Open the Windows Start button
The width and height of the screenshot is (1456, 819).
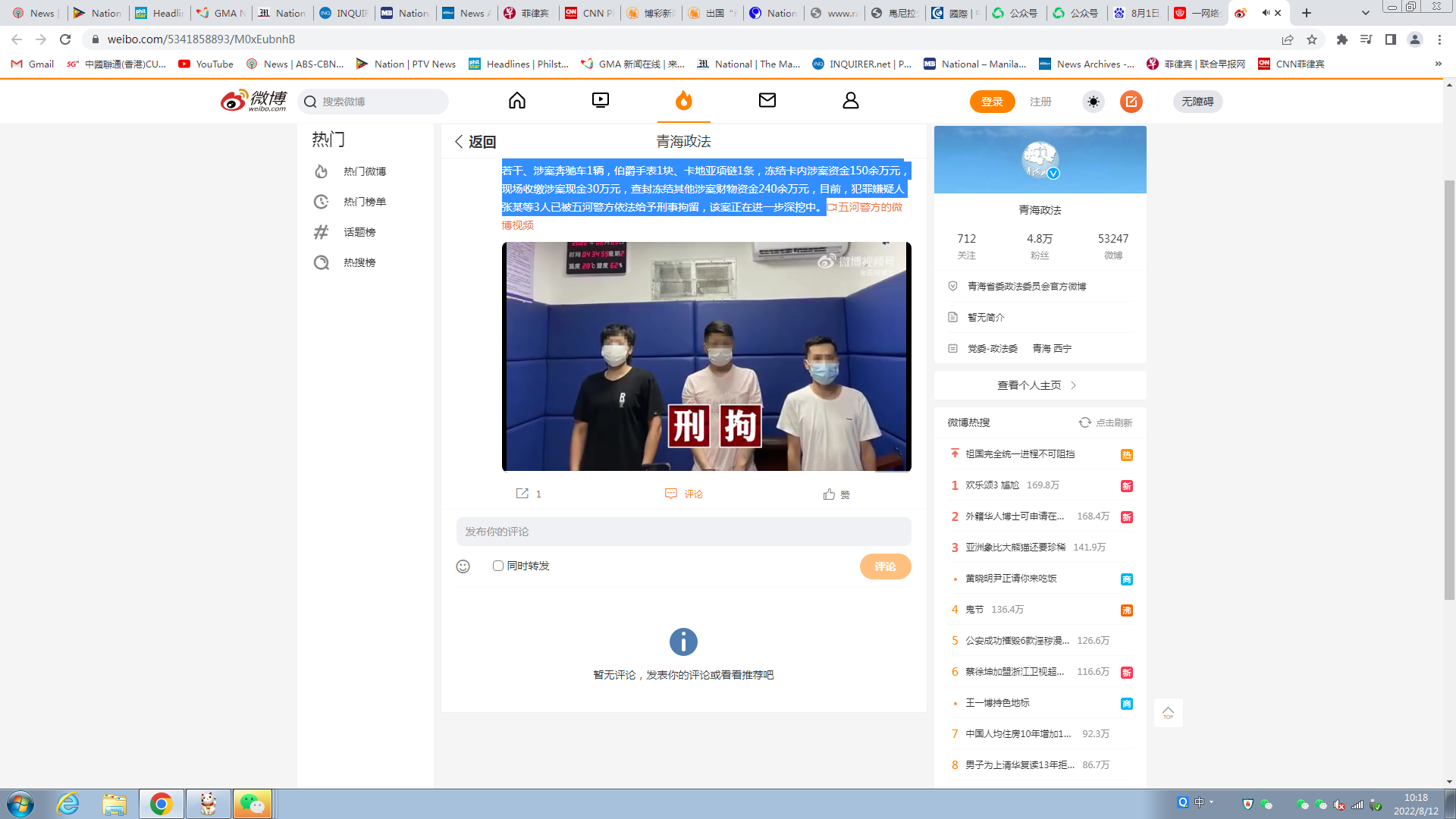pos(20,804)
